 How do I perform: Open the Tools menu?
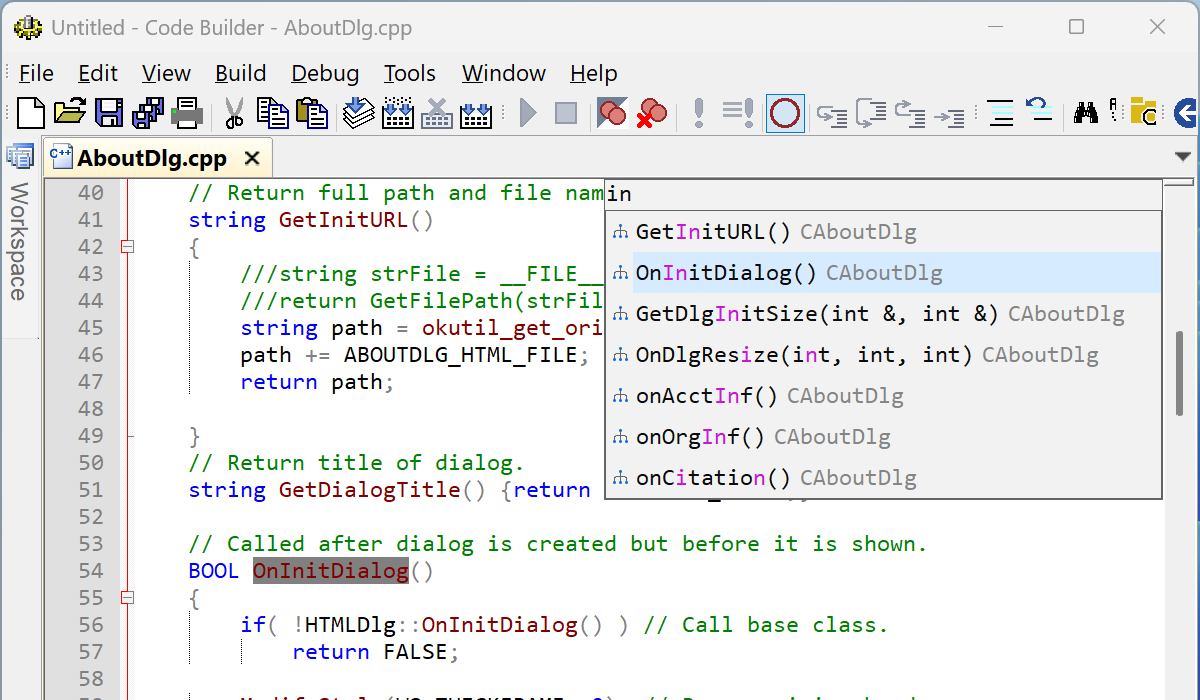click(x=409, y=73)
